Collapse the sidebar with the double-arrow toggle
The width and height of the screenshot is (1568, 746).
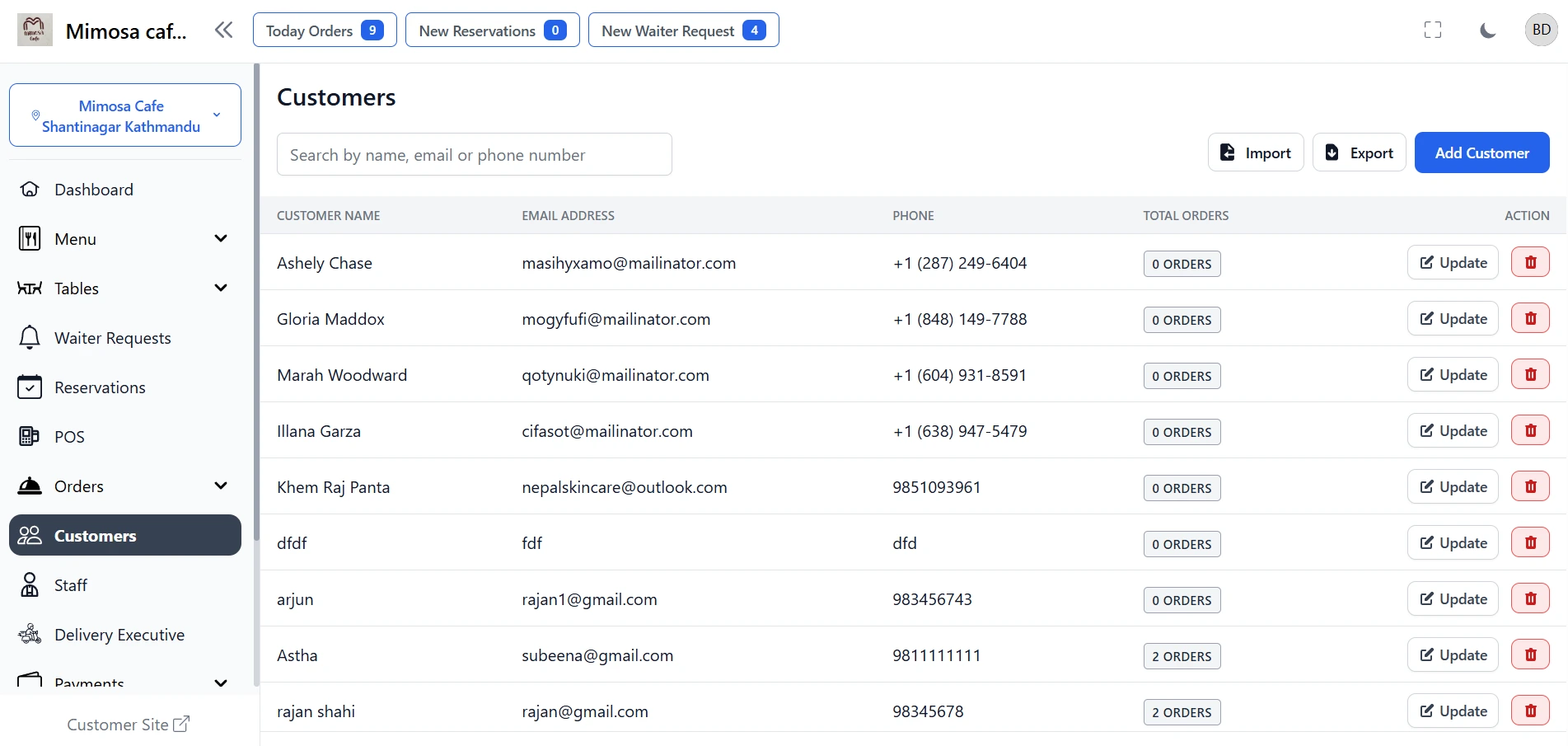[223, 29]
